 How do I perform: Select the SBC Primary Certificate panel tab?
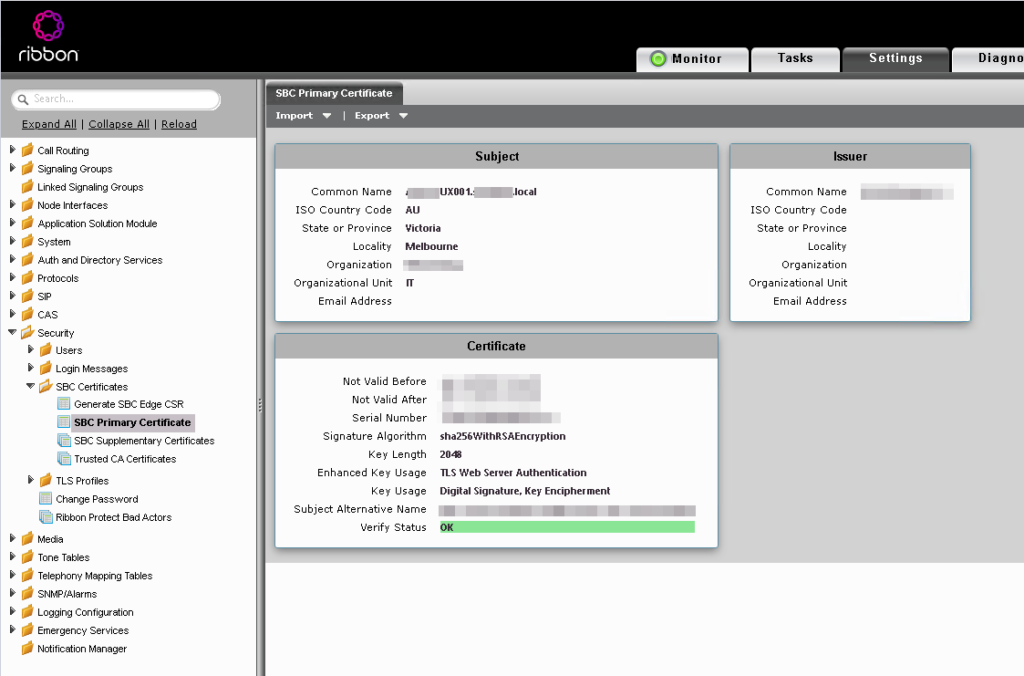point(334,93)
